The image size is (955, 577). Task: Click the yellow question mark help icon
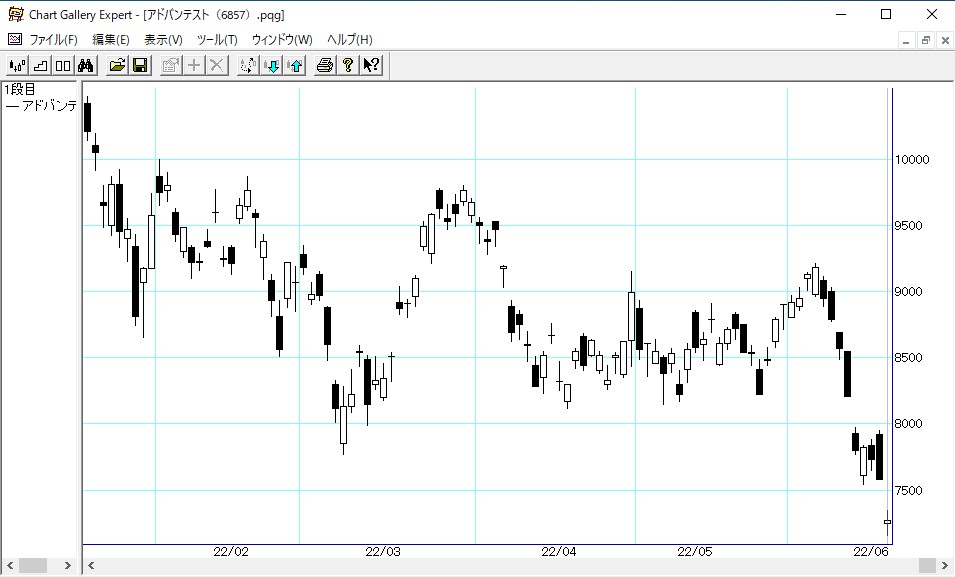pos(348,66)
